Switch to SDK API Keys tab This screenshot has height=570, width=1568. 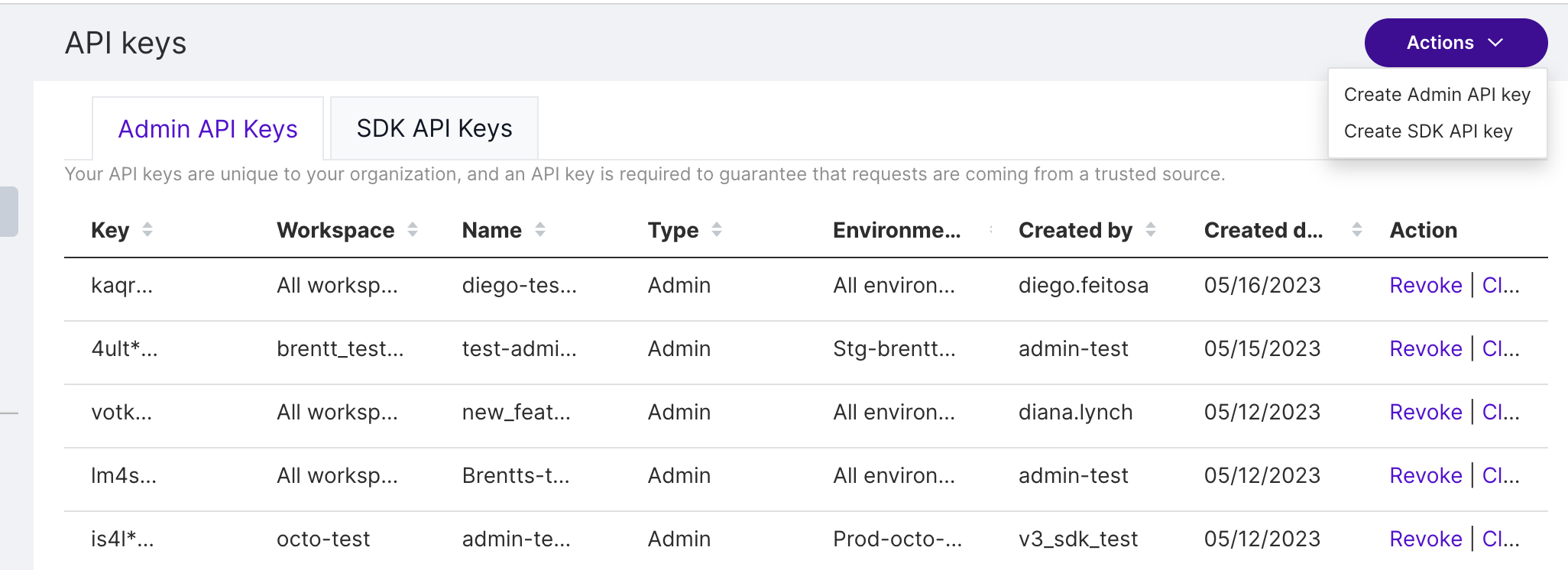click(x=434, y=128)
